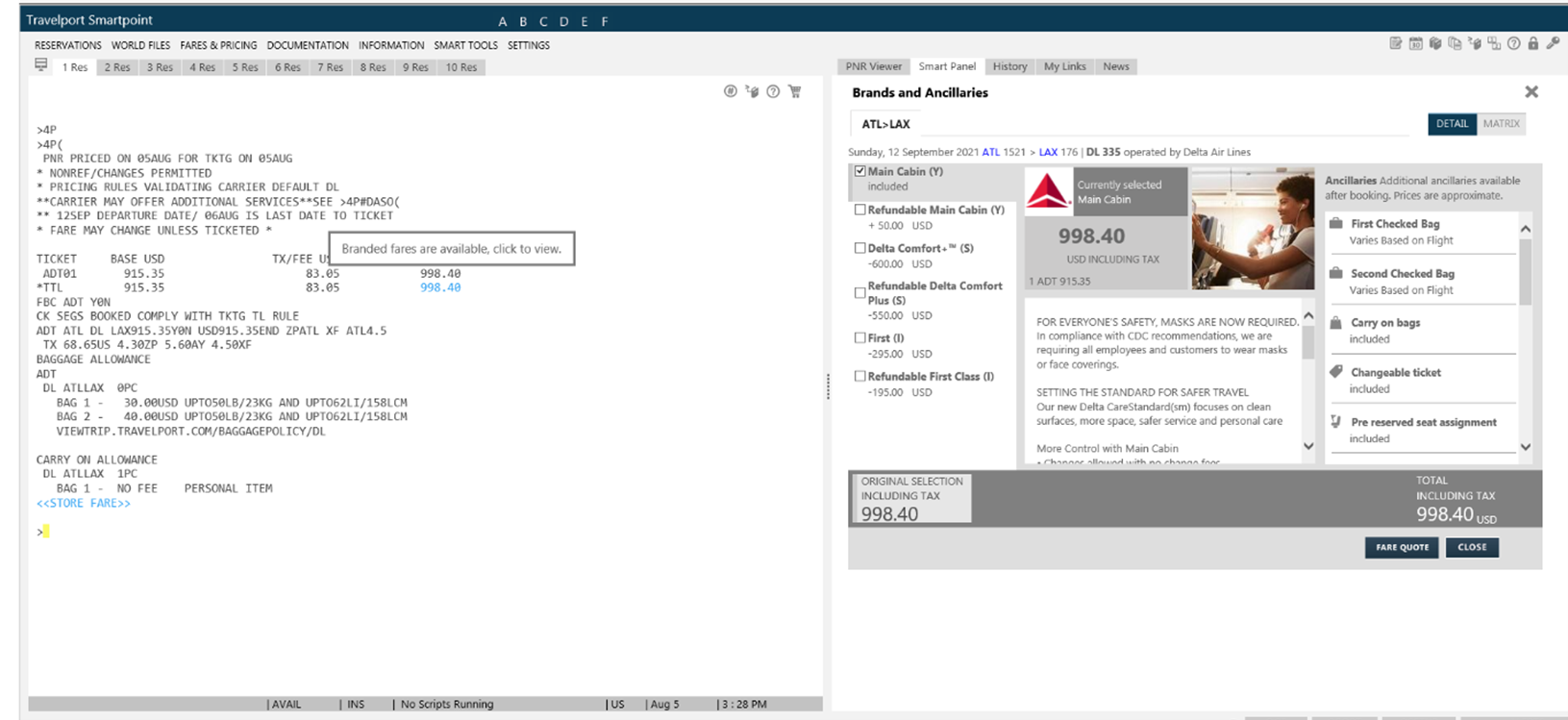Open the PNR Viewer tab

(x=874, y=66)
